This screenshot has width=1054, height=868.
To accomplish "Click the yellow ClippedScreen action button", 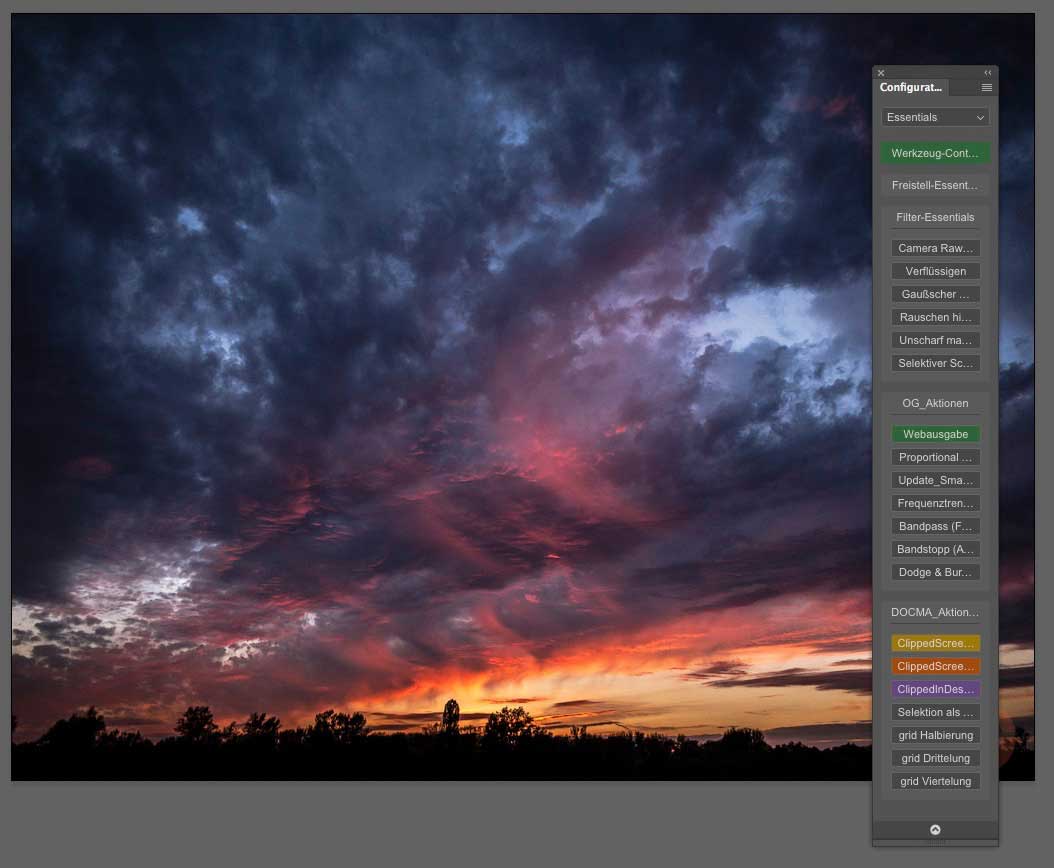I will (x=935, y=643).
